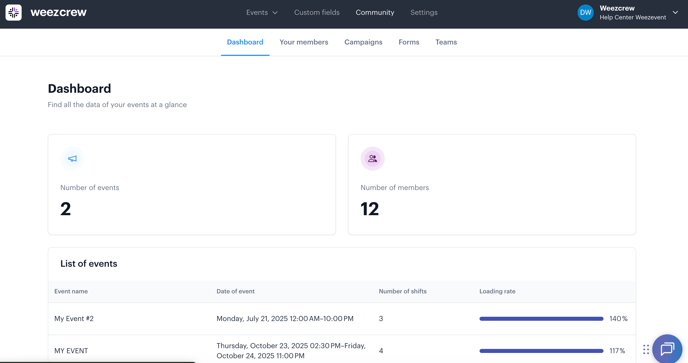
Task: Click the 140% loading rate bar
Action: 541,319
